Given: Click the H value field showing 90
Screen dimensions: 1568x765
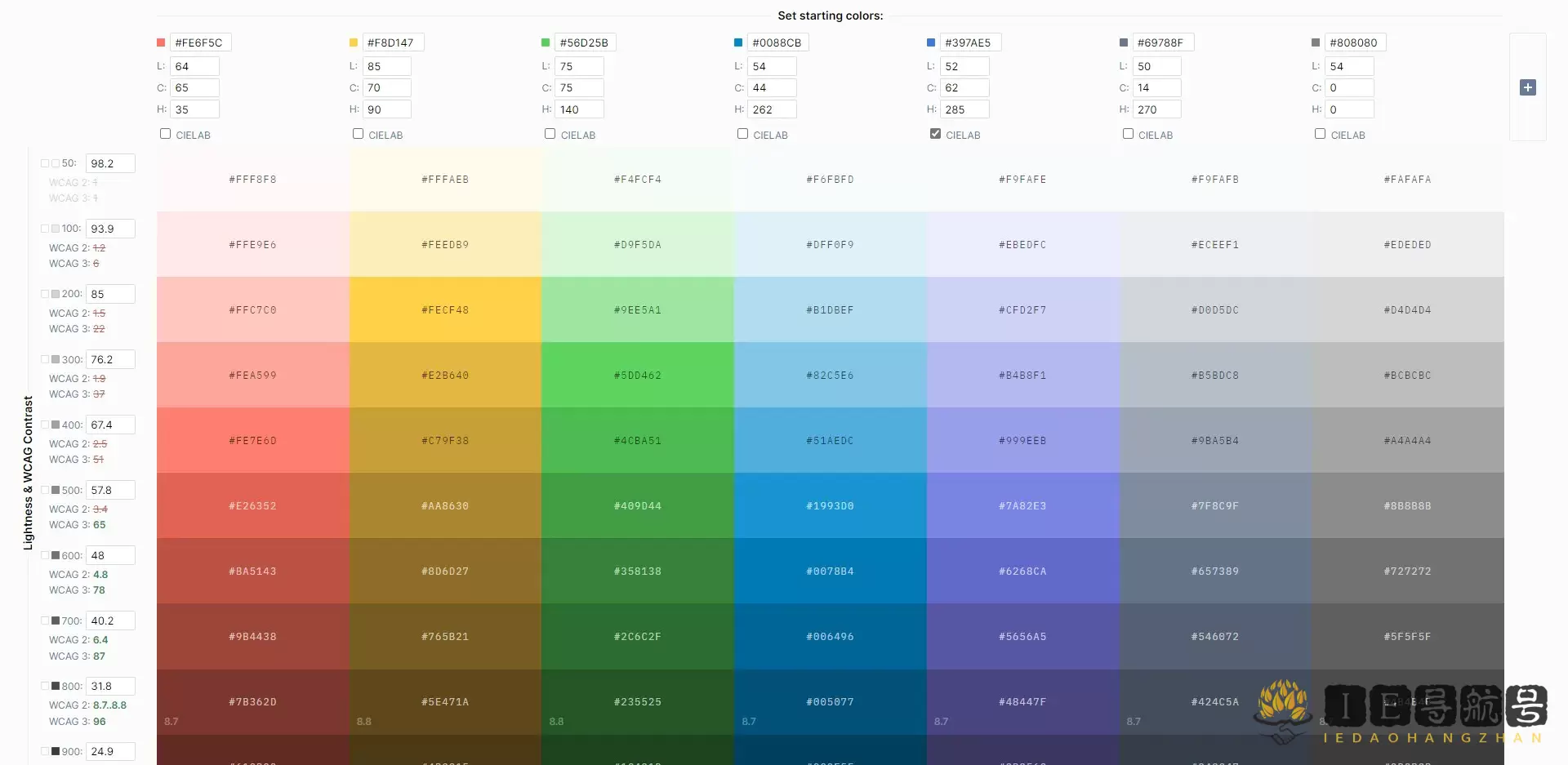Looking at the screenshot, I should [x=387, y=109].
